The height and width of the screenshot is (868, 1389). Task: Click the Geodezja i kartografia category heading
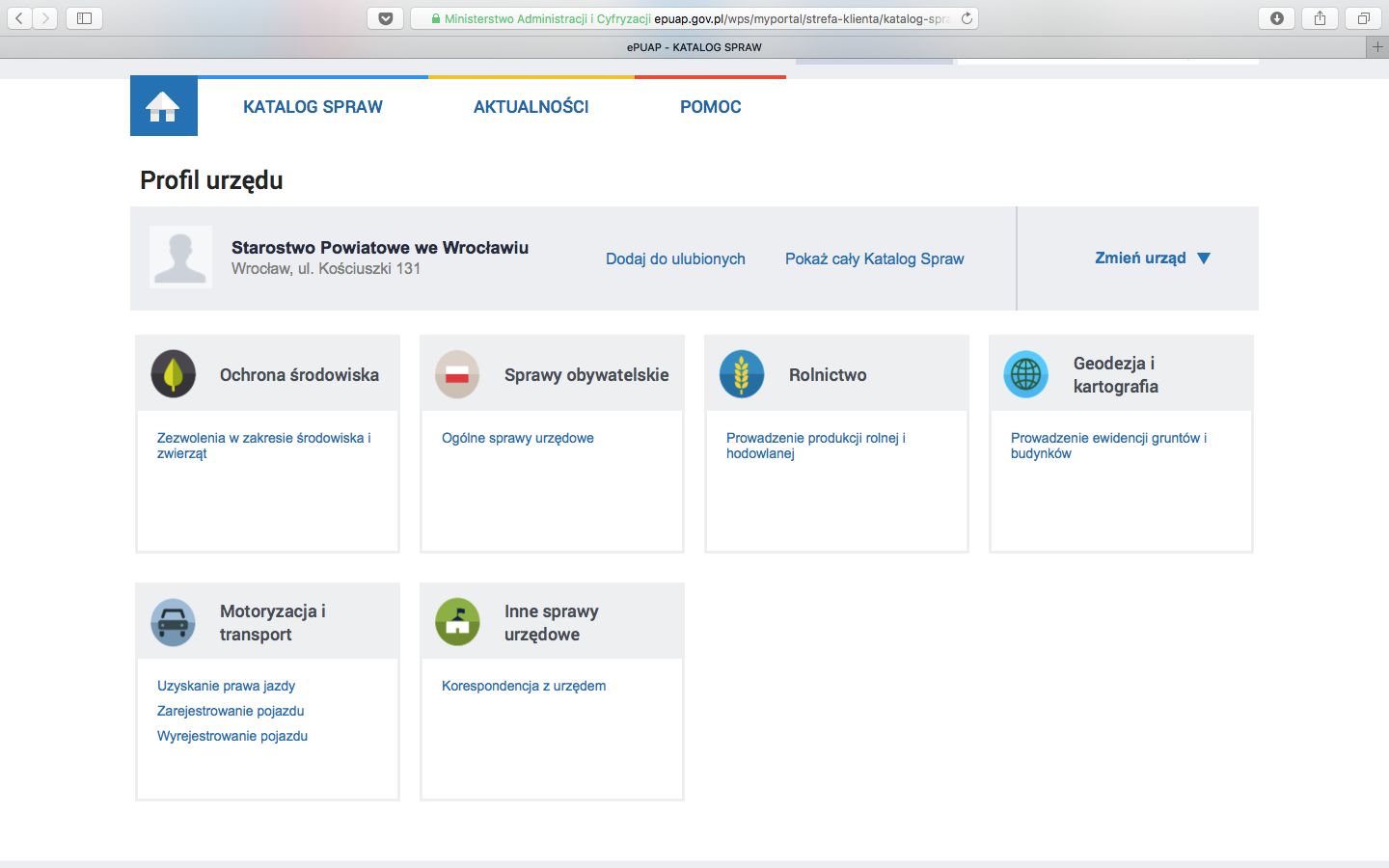[1116, 375]
